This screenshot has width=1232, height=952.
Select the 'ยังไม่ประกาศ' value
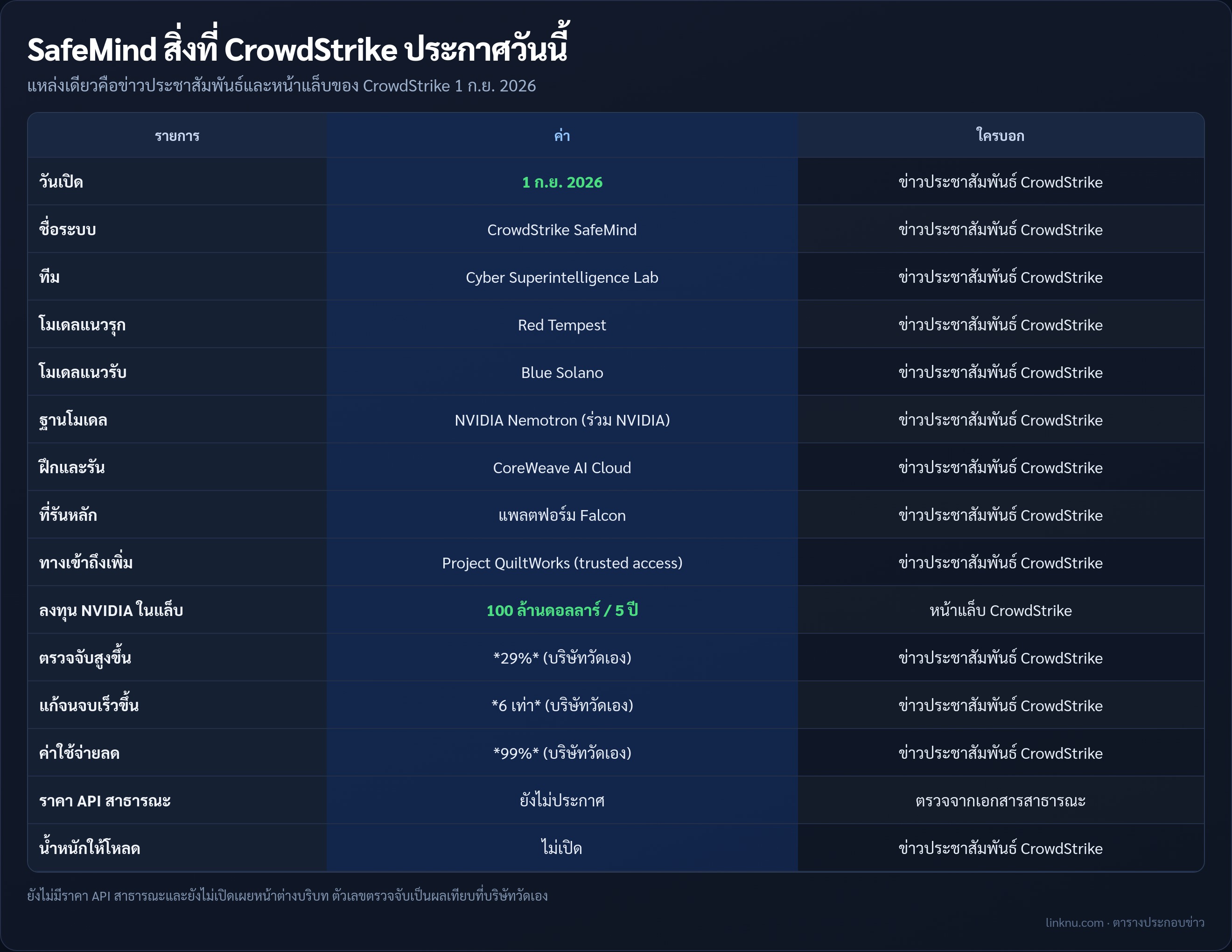pyautogui.click(x=562, y=801)
